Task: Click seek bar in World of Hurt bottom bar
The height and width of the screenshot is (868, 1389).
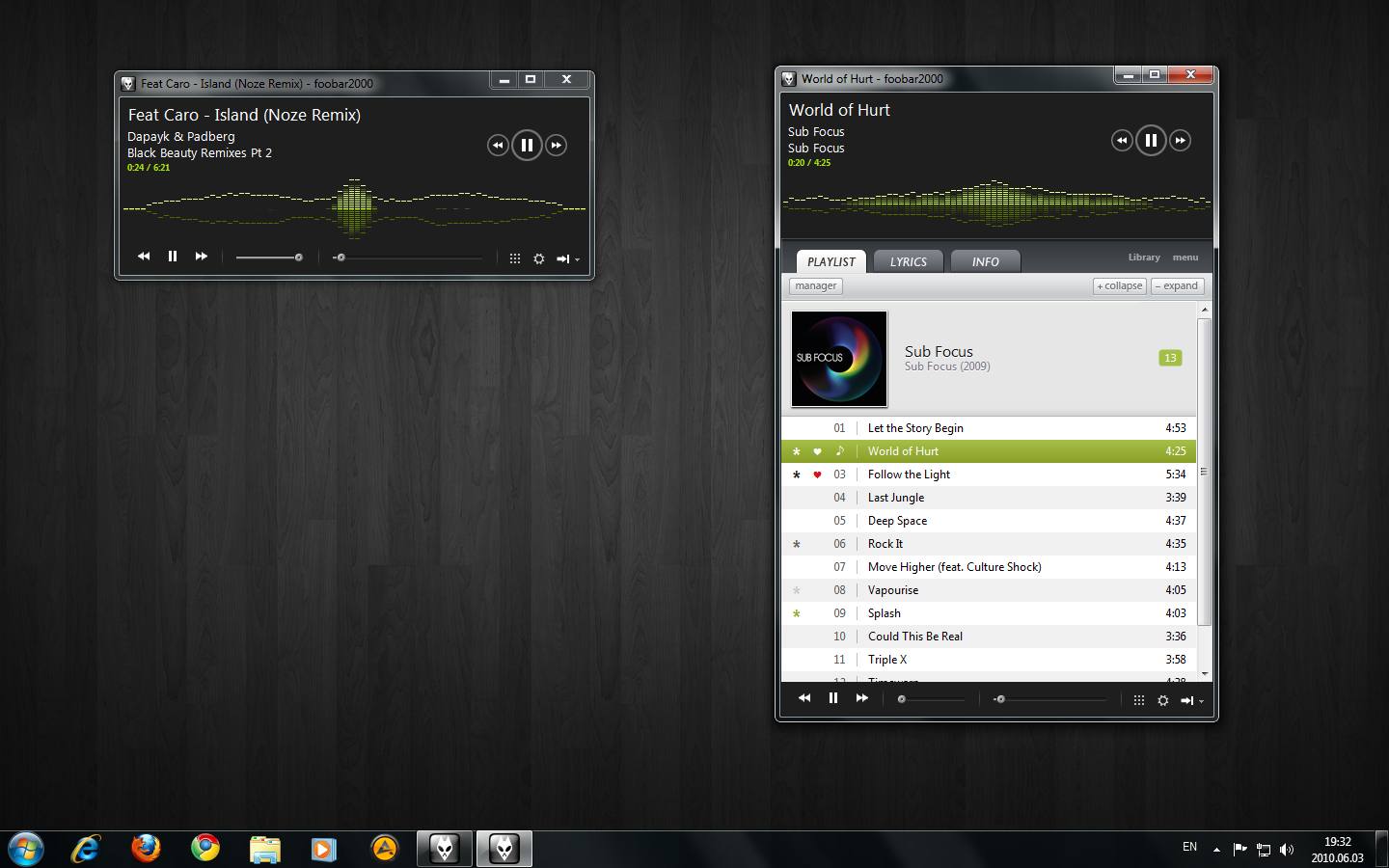Action: click(x=1050, y=699)
